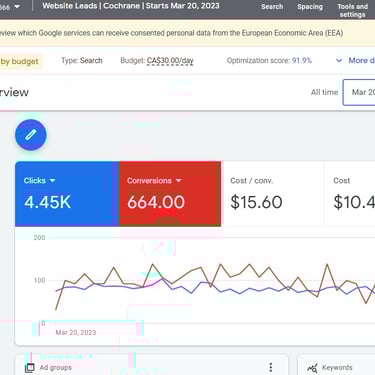The height and width of the screenshot is (375, 375).
Task: Open Tools and settings menu
Action: click(352, 10)
